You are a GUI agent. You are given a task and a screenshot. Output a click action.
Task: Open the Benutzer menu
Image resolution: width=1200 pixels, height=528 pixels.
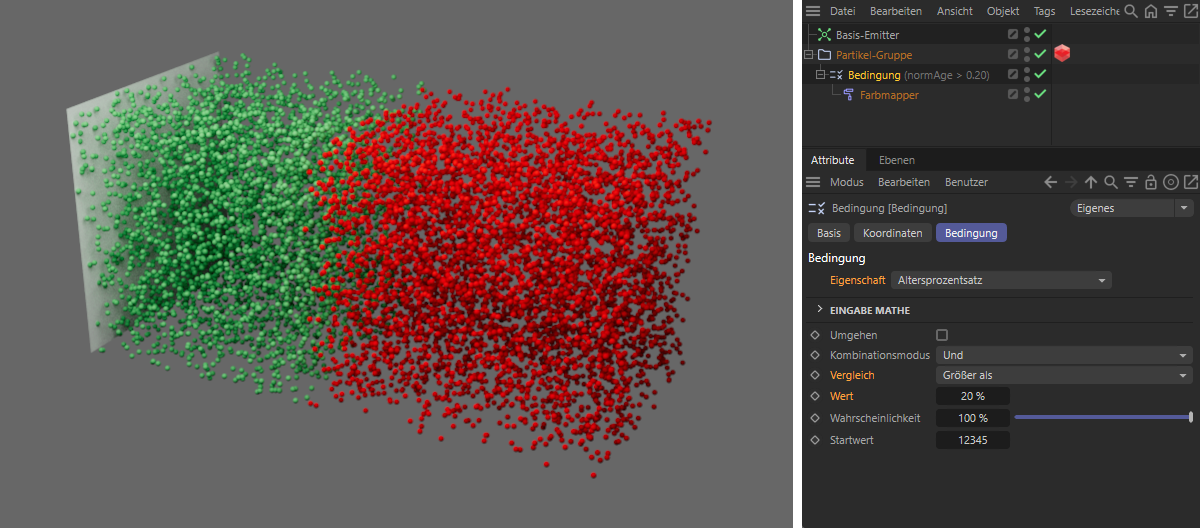pos(967,182)
